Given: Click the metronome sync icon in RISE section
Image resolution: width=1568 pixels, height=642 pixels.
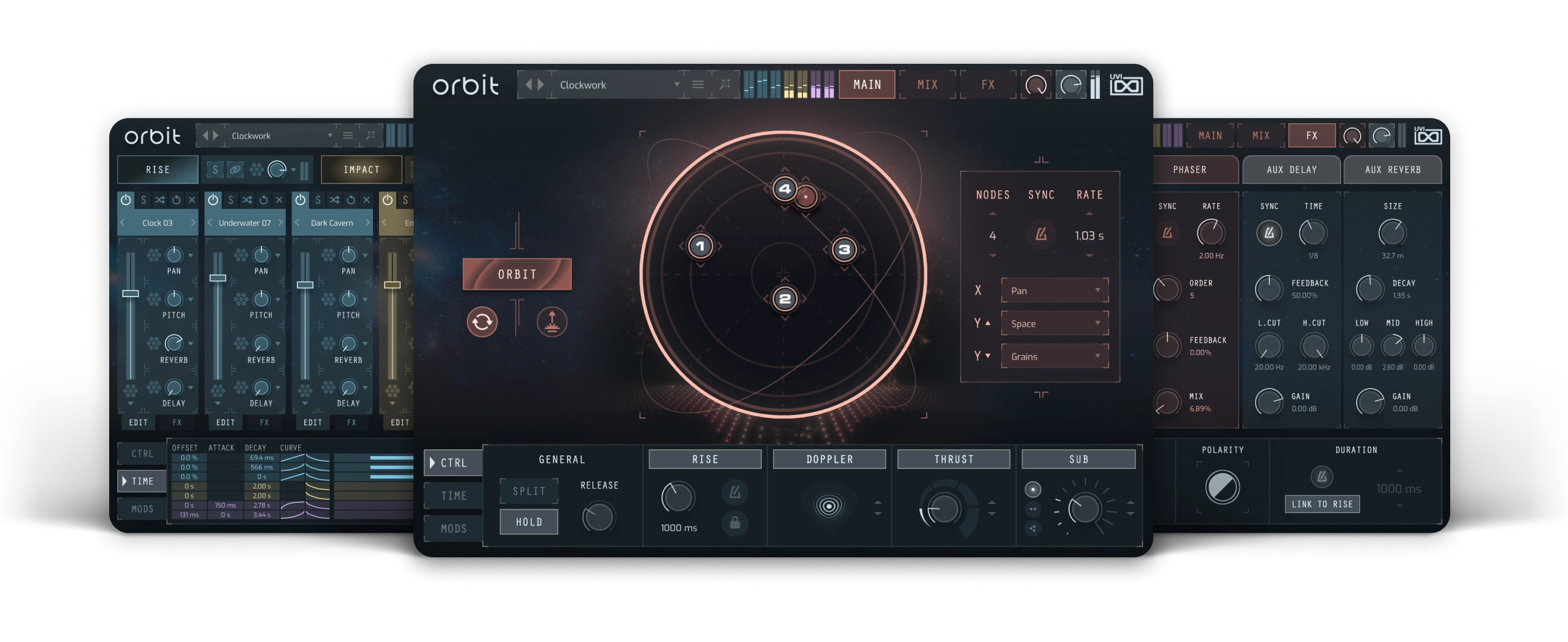Looking at the screenshot, I should 734,492.
